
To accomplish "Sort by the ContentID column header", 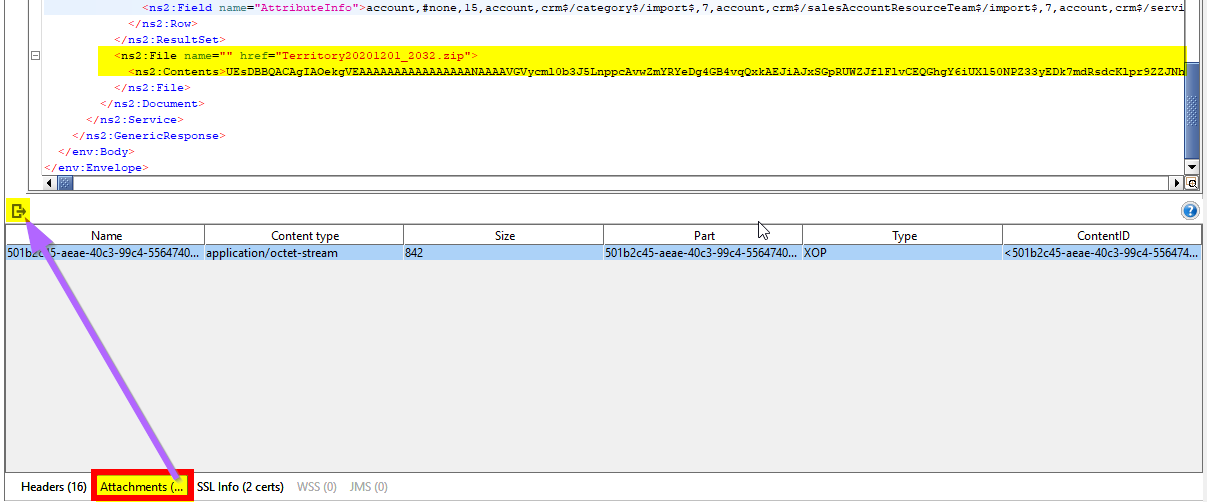I will click(x=1102, y=236).
